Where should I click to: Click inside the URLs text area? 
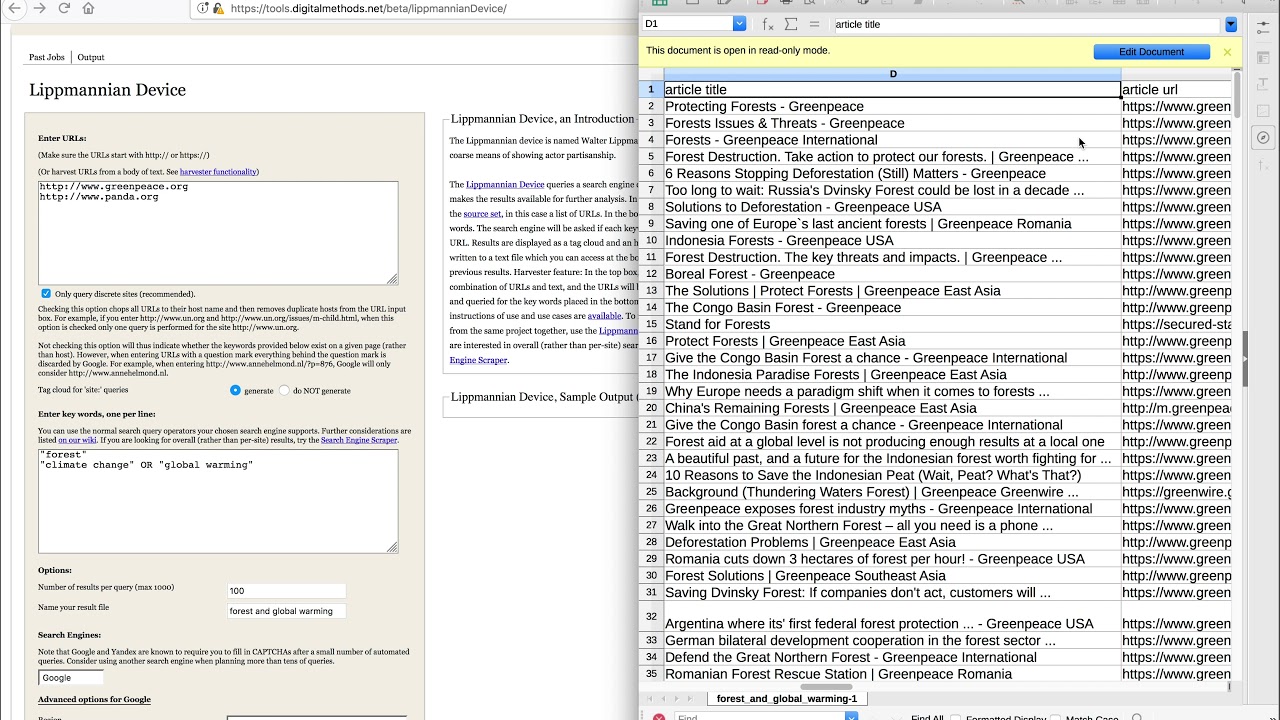(x=218, y=233)
